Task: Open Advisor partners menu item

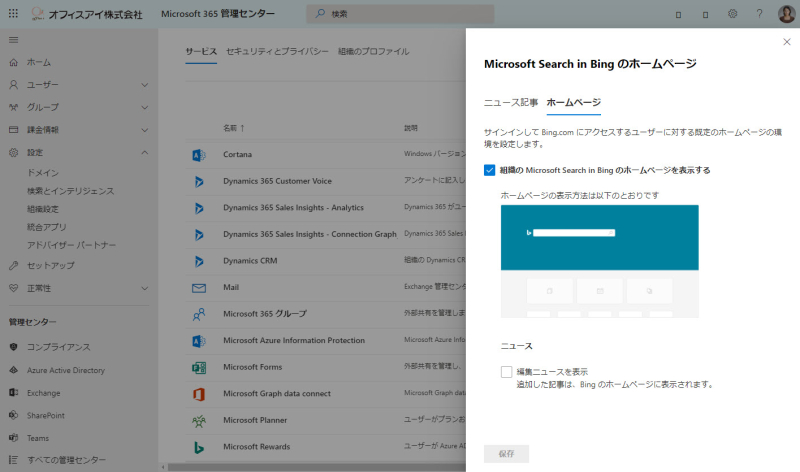Action: (71, 245)
